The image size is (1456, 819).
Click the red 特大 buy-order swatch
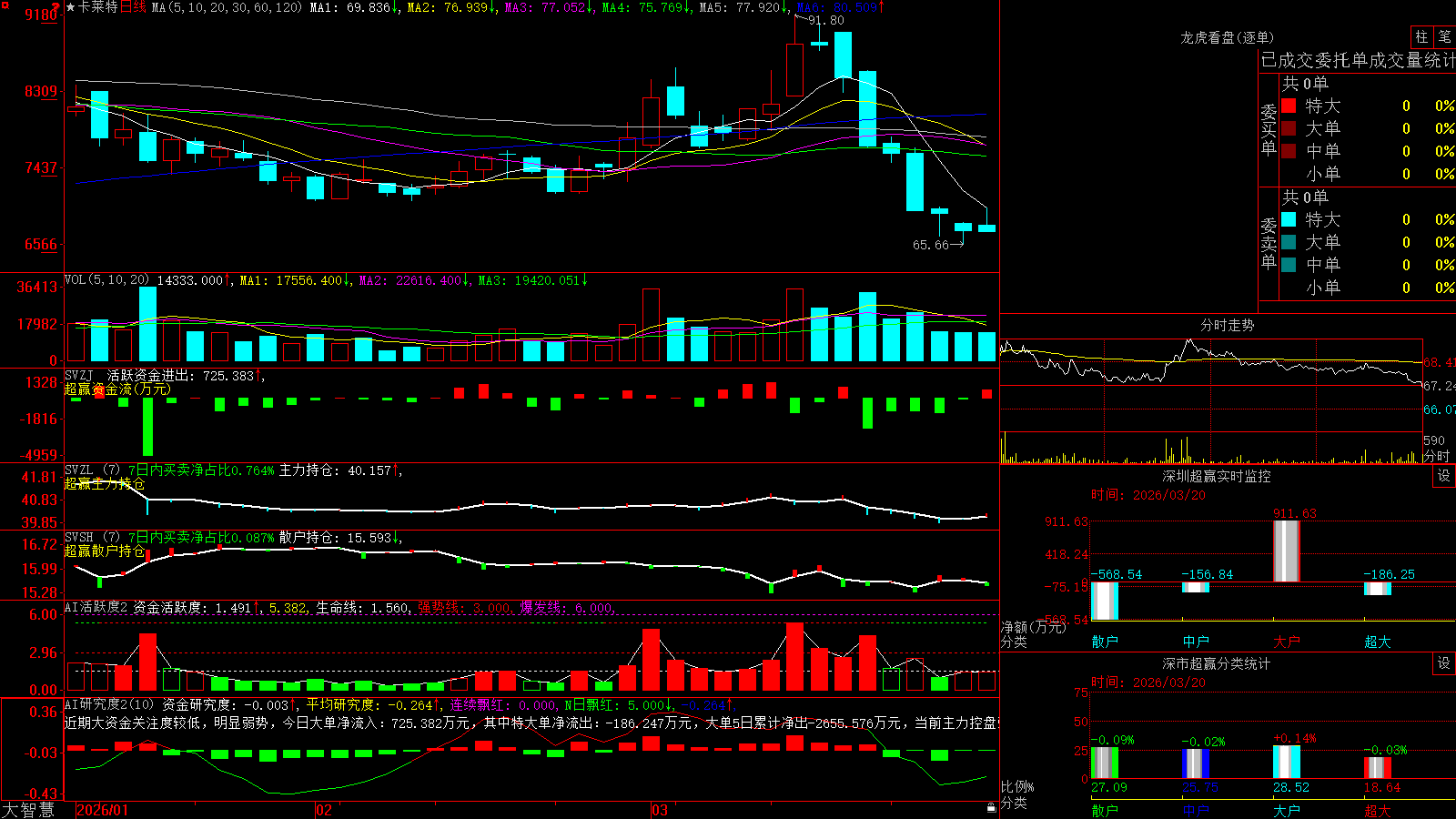(1289, 106)
